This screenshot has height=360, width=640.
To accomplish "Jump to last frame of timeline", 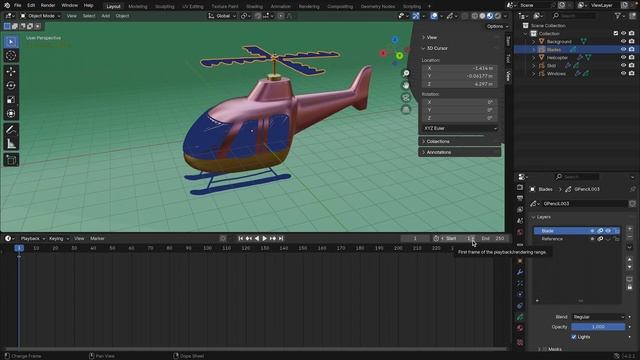I will pos(281,238).
